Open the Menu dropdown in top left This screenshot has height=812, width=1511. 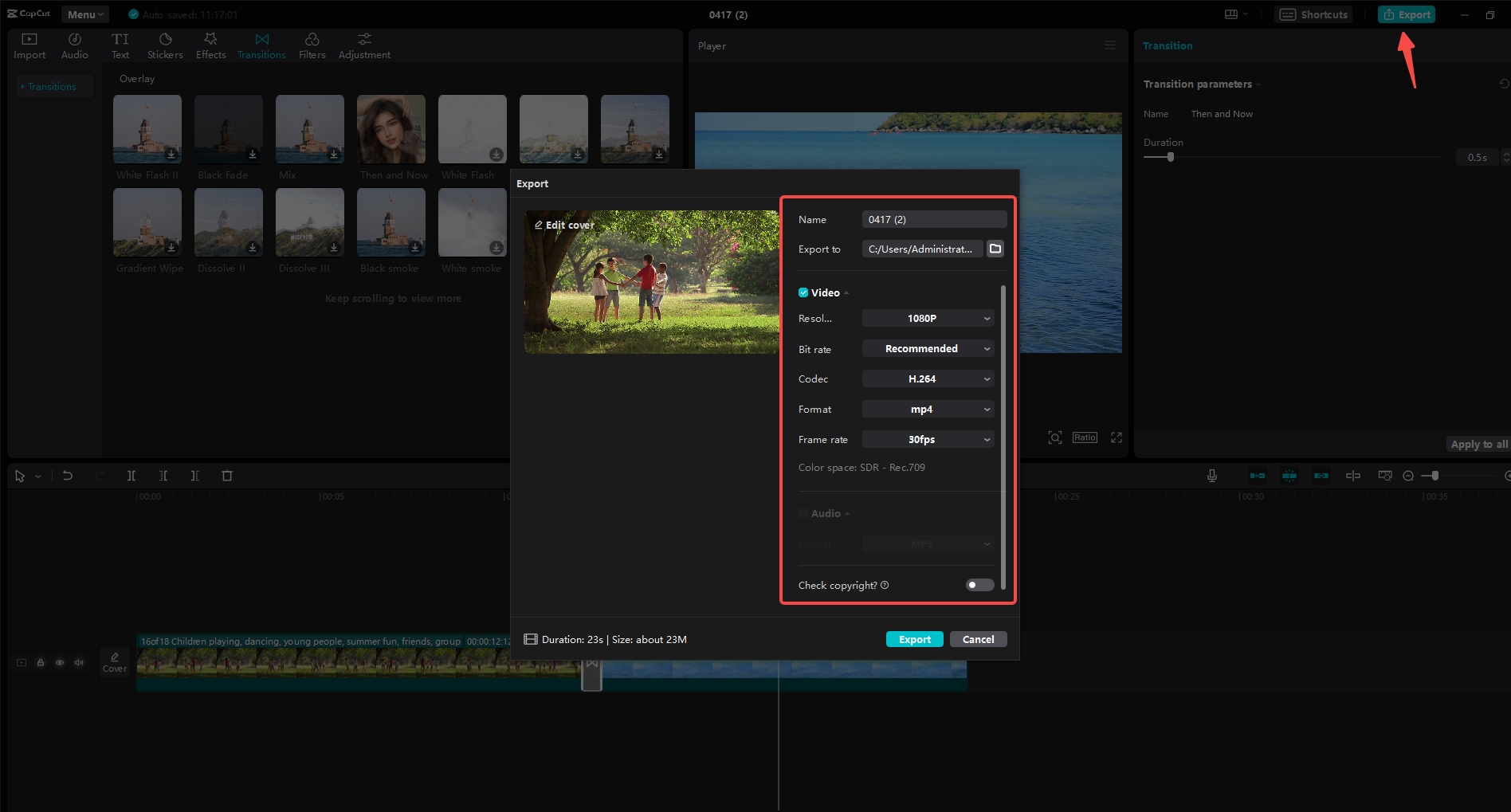84,14
